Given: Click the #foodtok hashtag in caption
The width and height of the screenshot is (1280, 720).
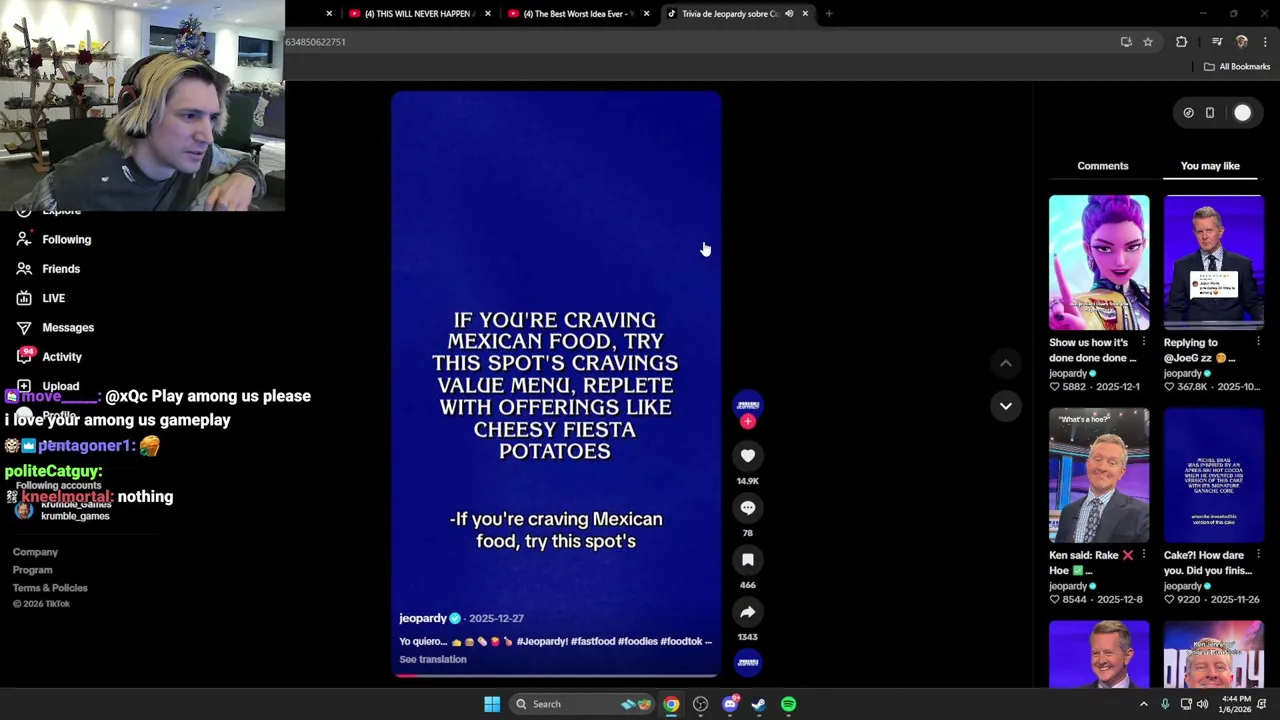Looking at the screenshot, I should [x=681, y=641].
